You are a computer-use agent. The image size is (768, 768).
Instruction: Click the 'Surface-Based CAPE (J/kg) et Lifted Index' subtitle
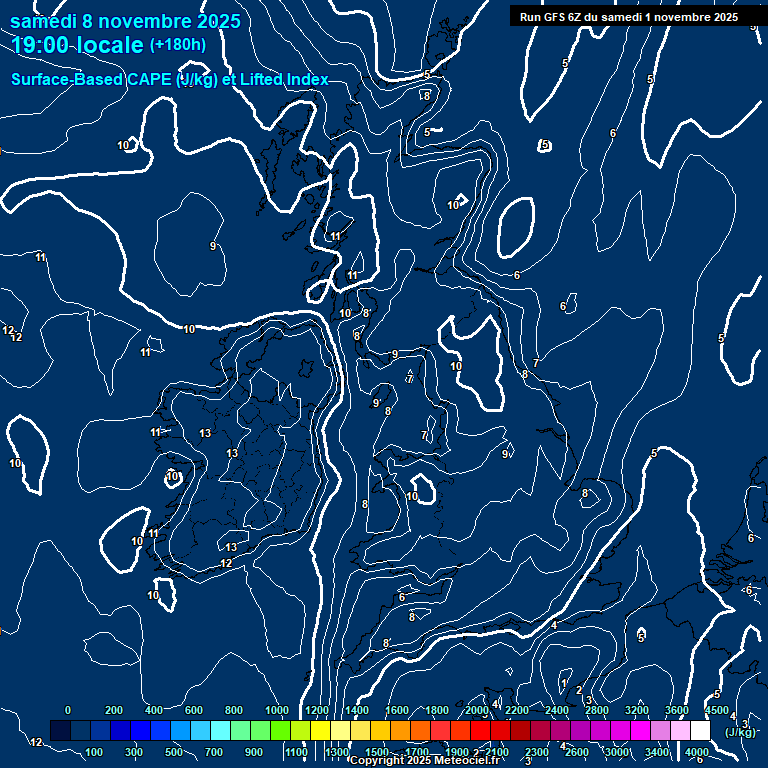170,80
